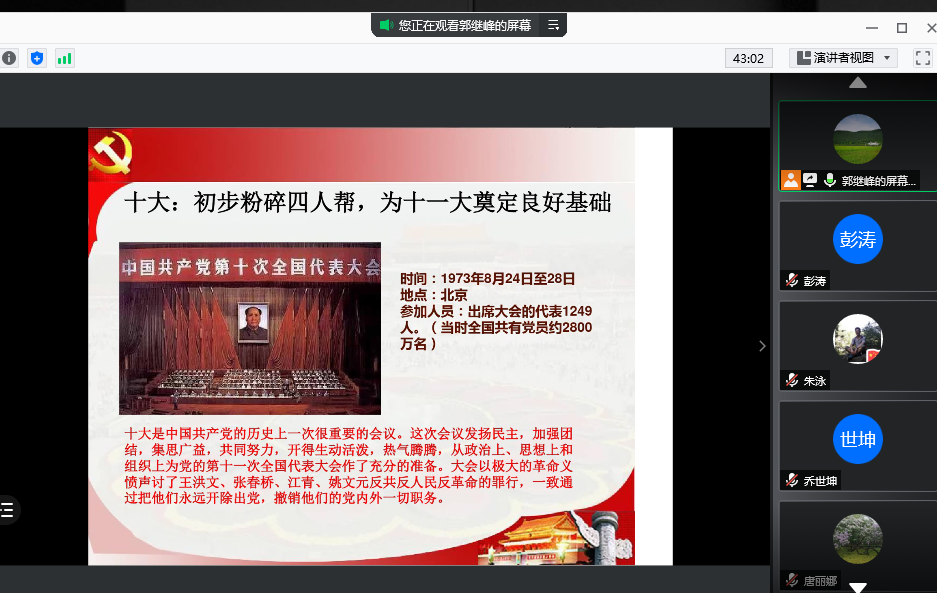Open the blue security shield icon

37,58
